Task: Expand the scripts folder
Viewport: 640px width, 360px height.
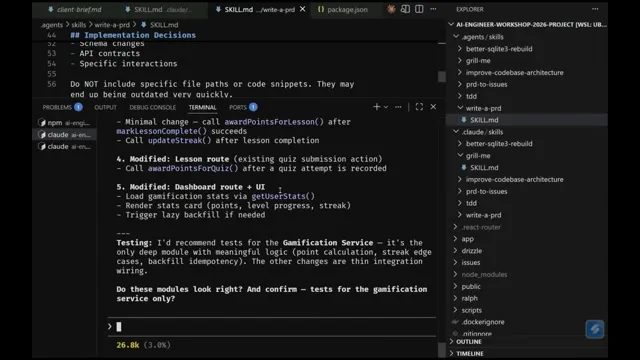Action: [x=527, y=310]
